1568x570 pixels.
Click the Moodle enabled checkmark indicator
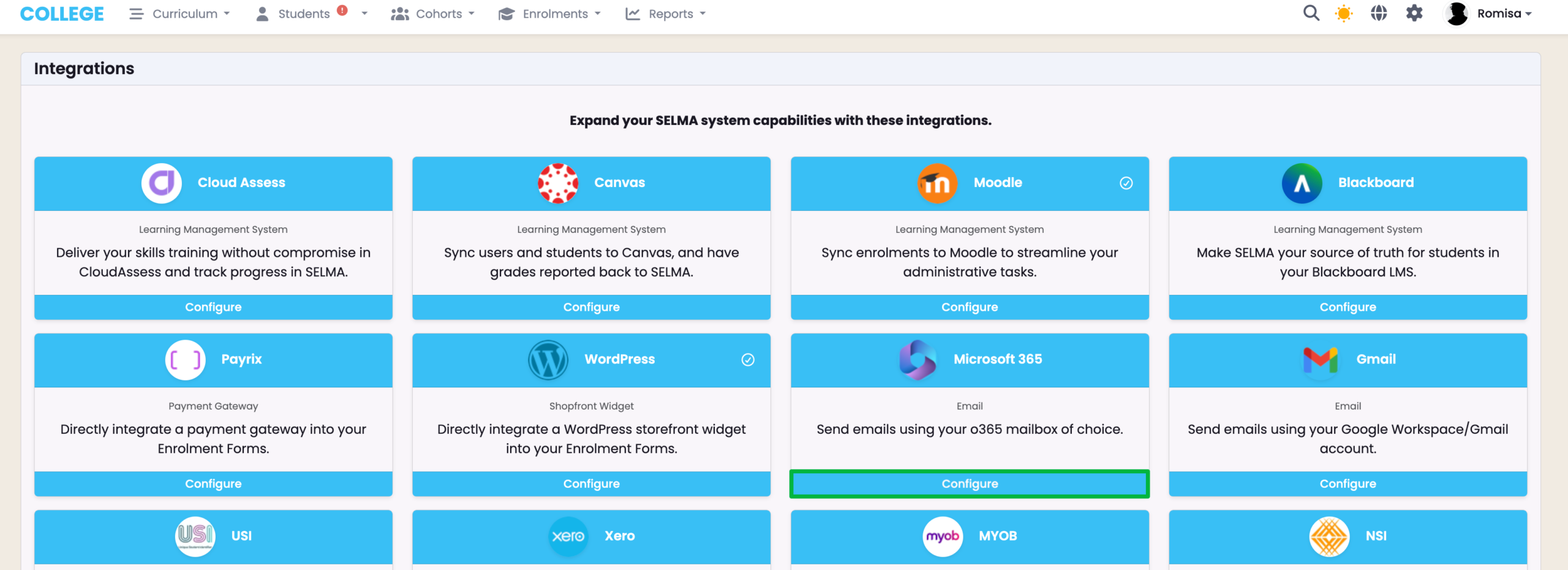click(x=1126, y=183)
